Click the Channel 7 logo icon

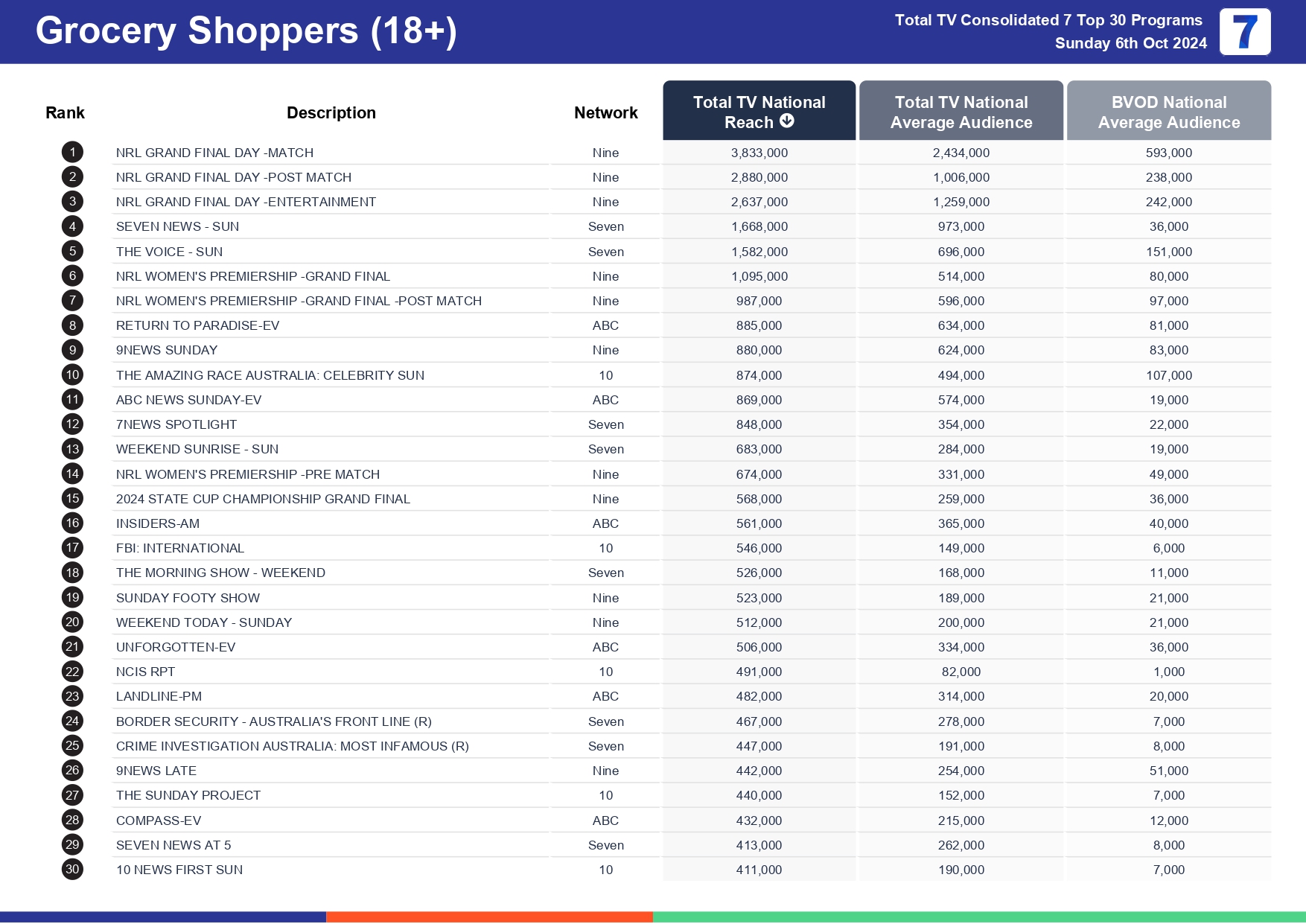pyautogui.click(x=1244, y=32)
